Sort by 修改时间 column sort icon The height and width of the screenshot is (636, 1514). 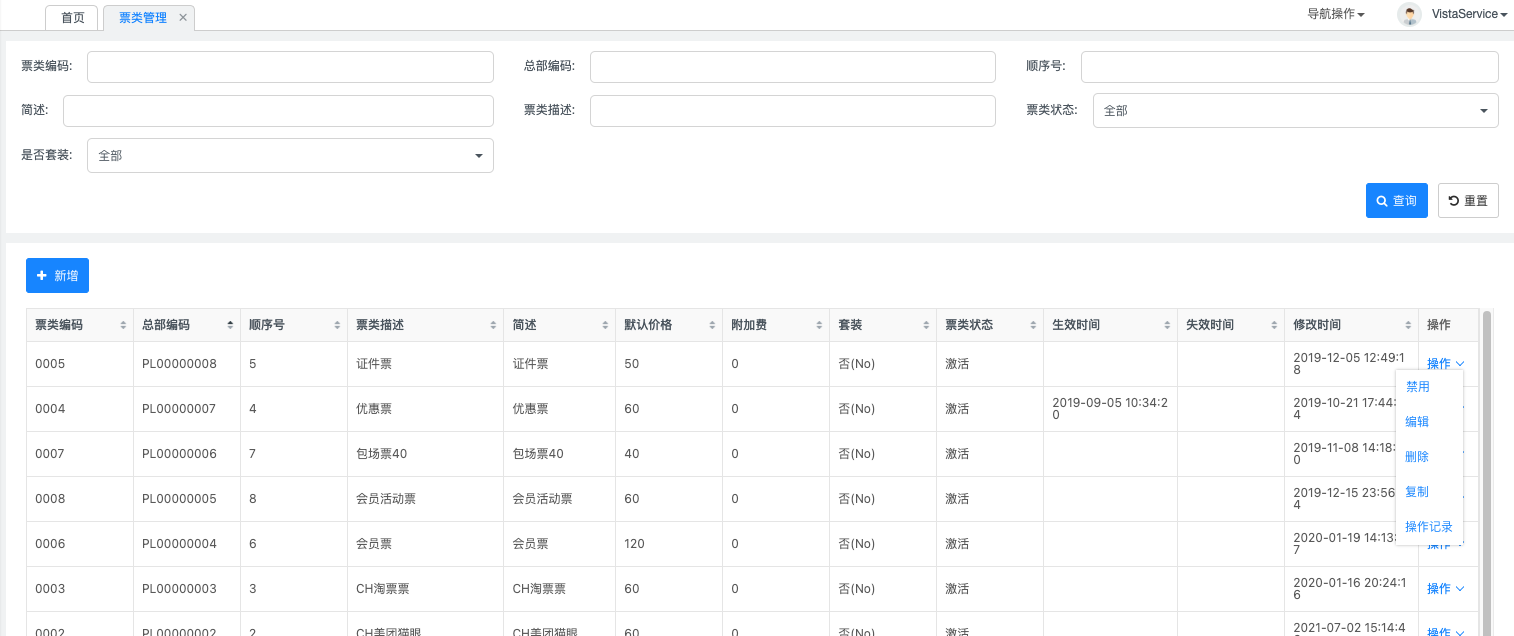point(1407,326)
